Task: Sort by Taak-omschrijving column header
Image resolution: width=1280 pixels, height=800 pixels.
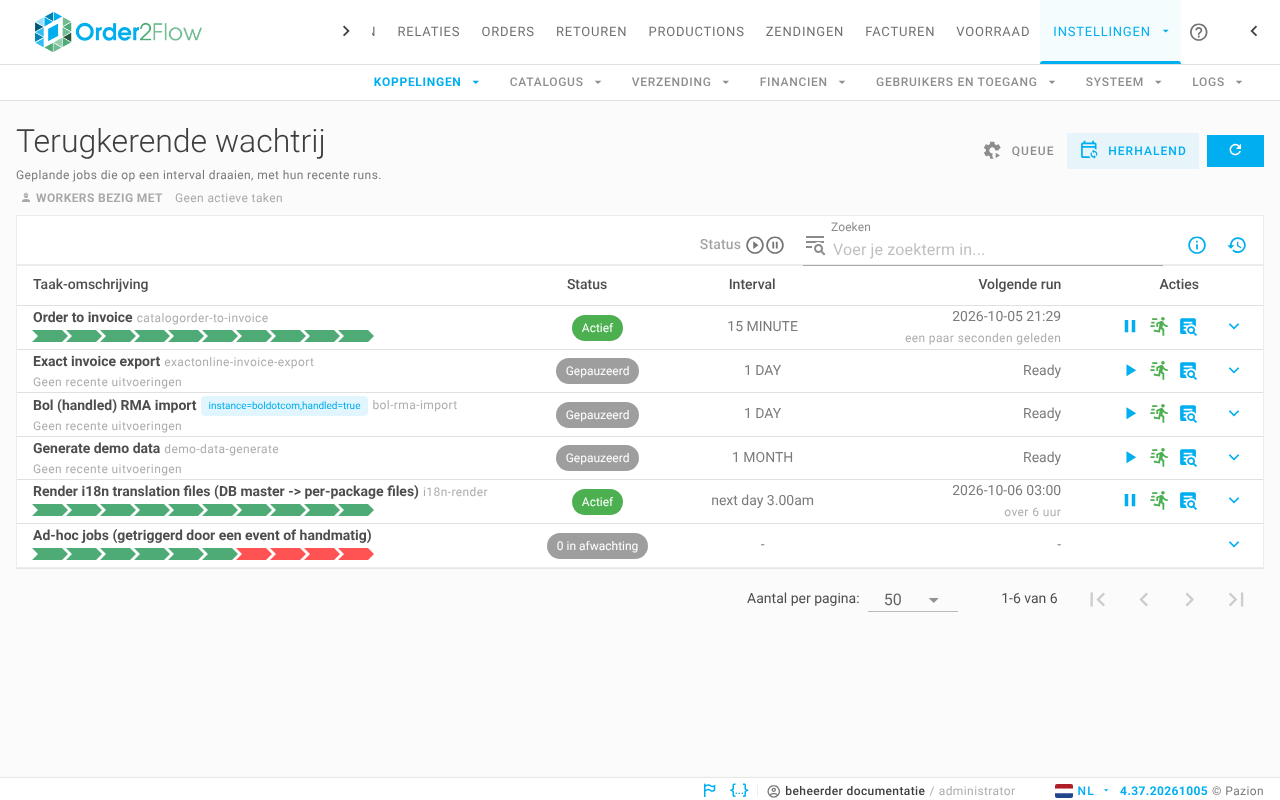Action: 91,284
